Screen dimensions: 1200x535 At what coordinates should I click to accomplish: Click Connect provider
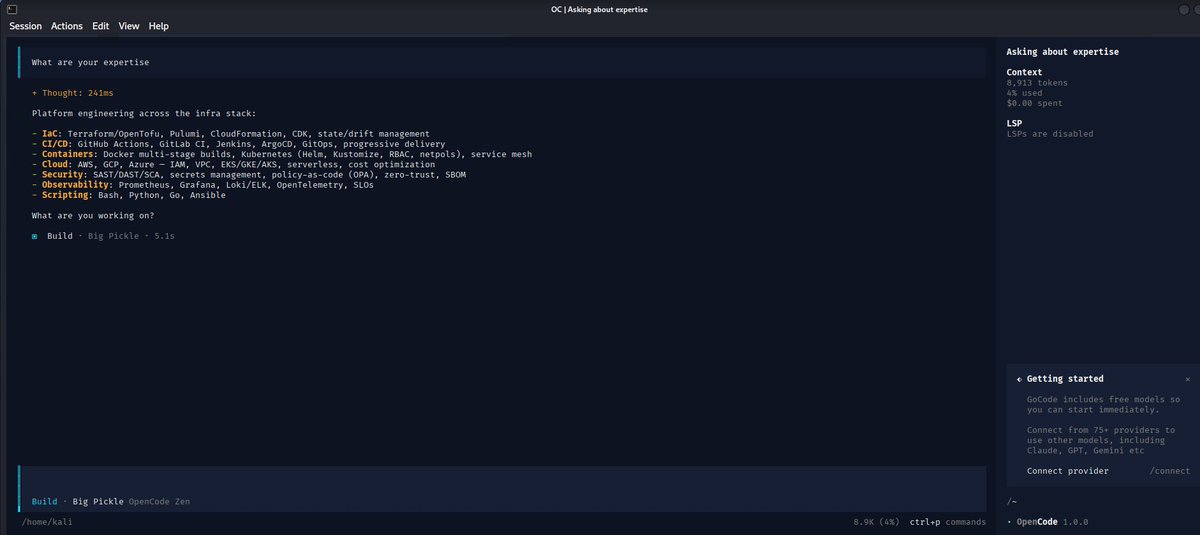tap(1067, 471)
